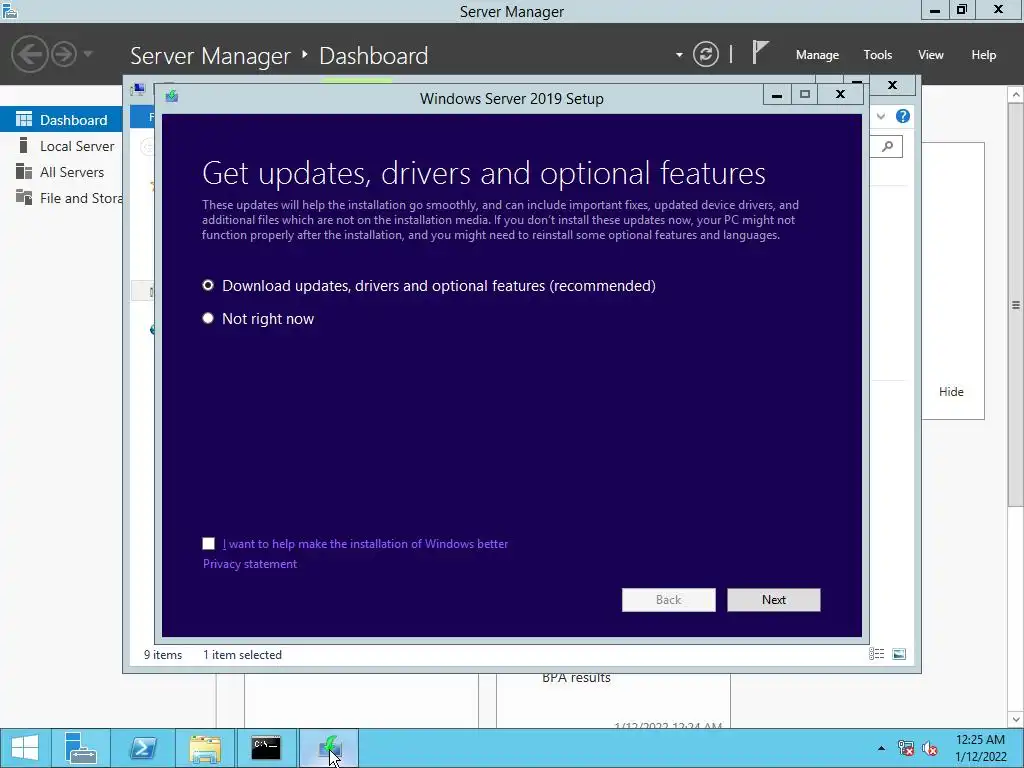Open Command Prompt from the taskbar
Image resolution: width=1024 pixels, height=768 pixels.
[266, 748]
